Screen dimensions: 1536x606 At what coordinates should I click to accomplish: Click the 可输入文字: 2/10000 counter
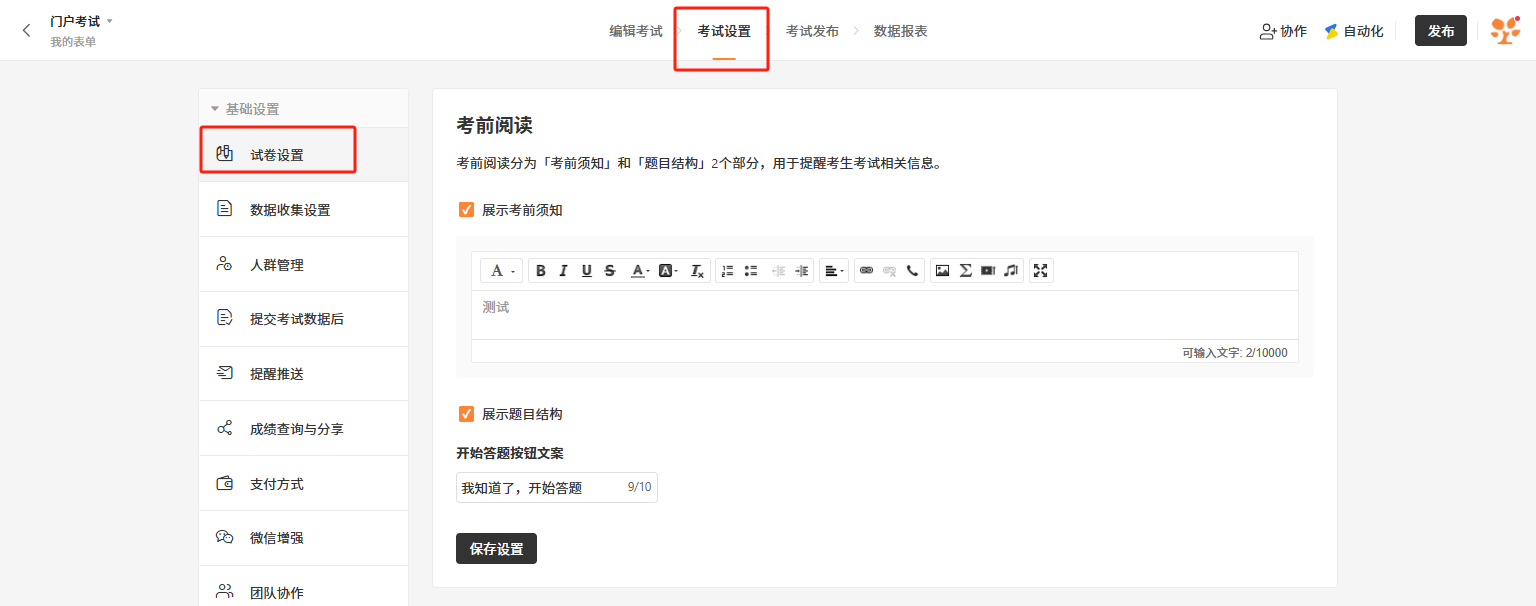[1234, 353]
